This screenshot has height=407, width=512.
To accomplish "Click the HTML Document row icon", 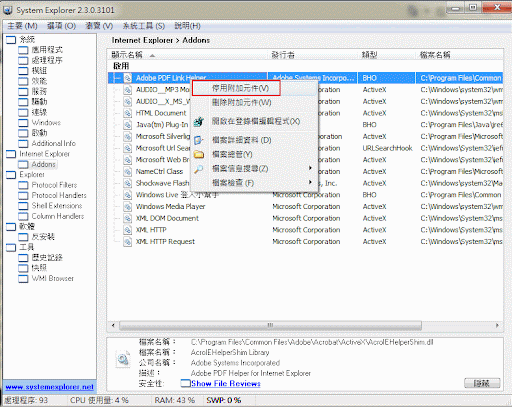I will click(x=128, y=113).
